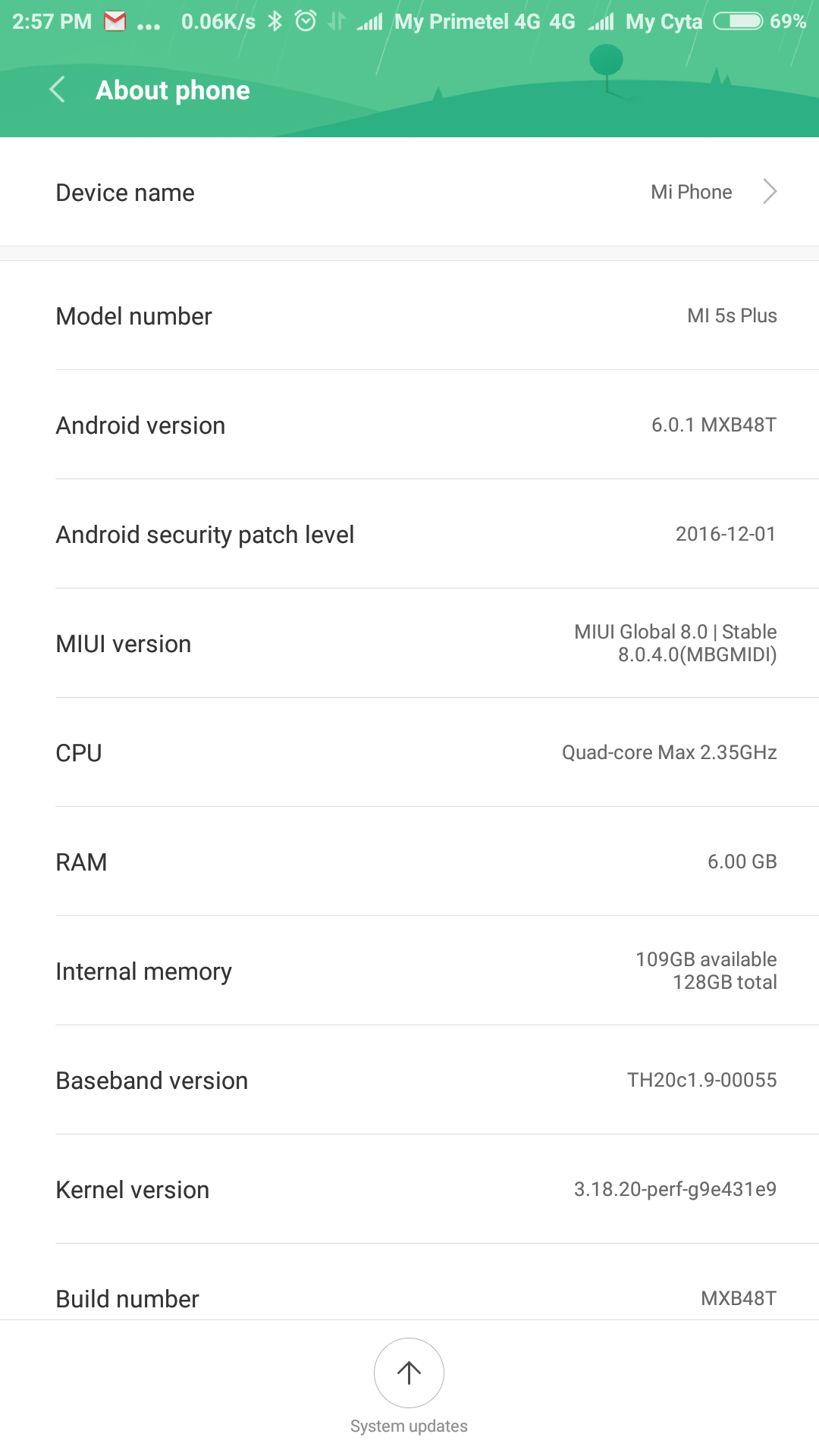The image size is (819, 1456).
Task: Select the RAM row
Action: click(409, 862)
